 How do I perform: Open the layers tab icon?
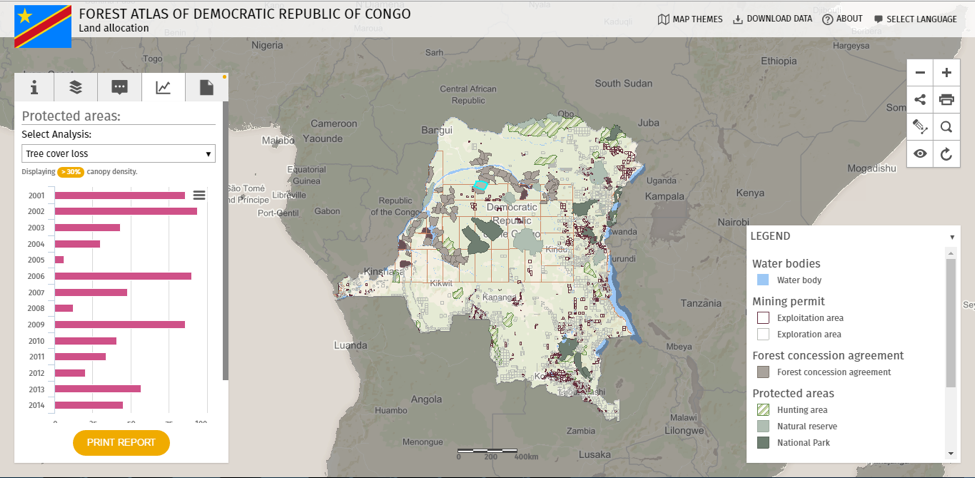76,87
